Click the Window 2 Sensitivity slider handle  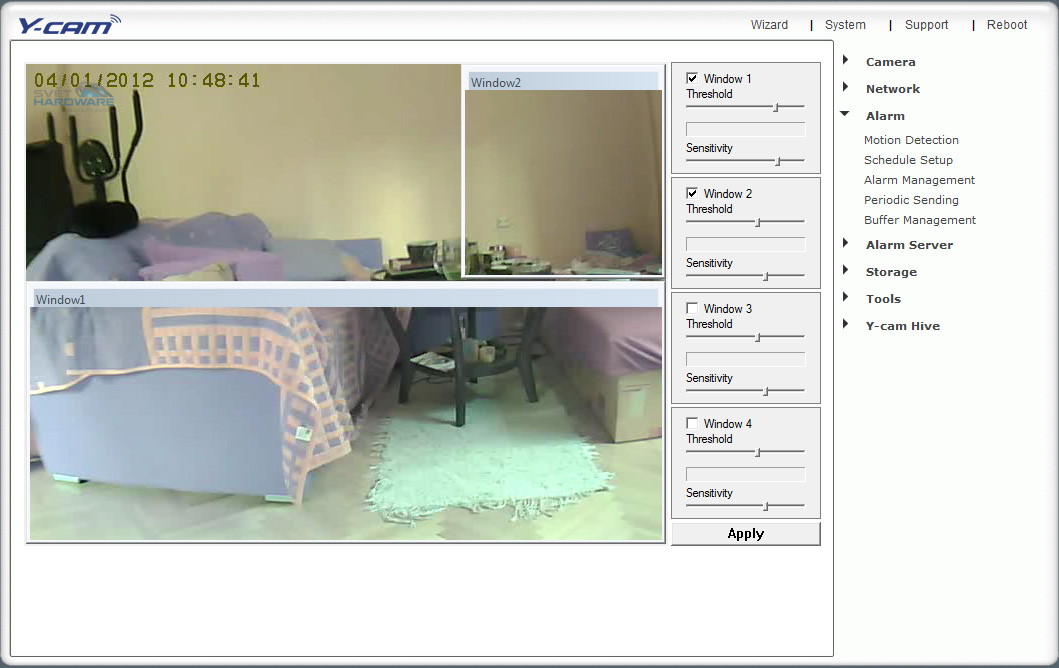(766, 276)
